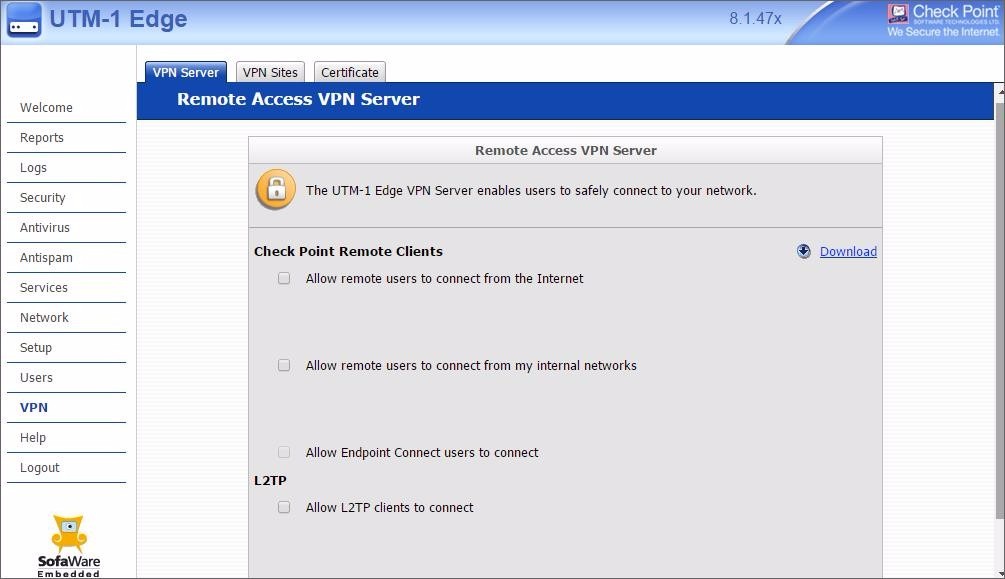Click Logout in the sidebar

(x=40, y=468)
